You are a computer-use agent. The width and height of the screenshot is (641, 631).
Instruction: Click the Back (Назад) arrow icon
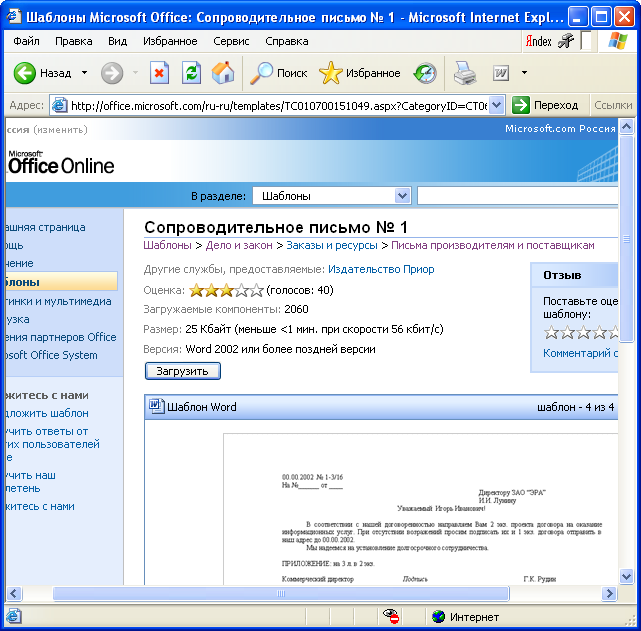pyautogui.click(x=25, y=73)
